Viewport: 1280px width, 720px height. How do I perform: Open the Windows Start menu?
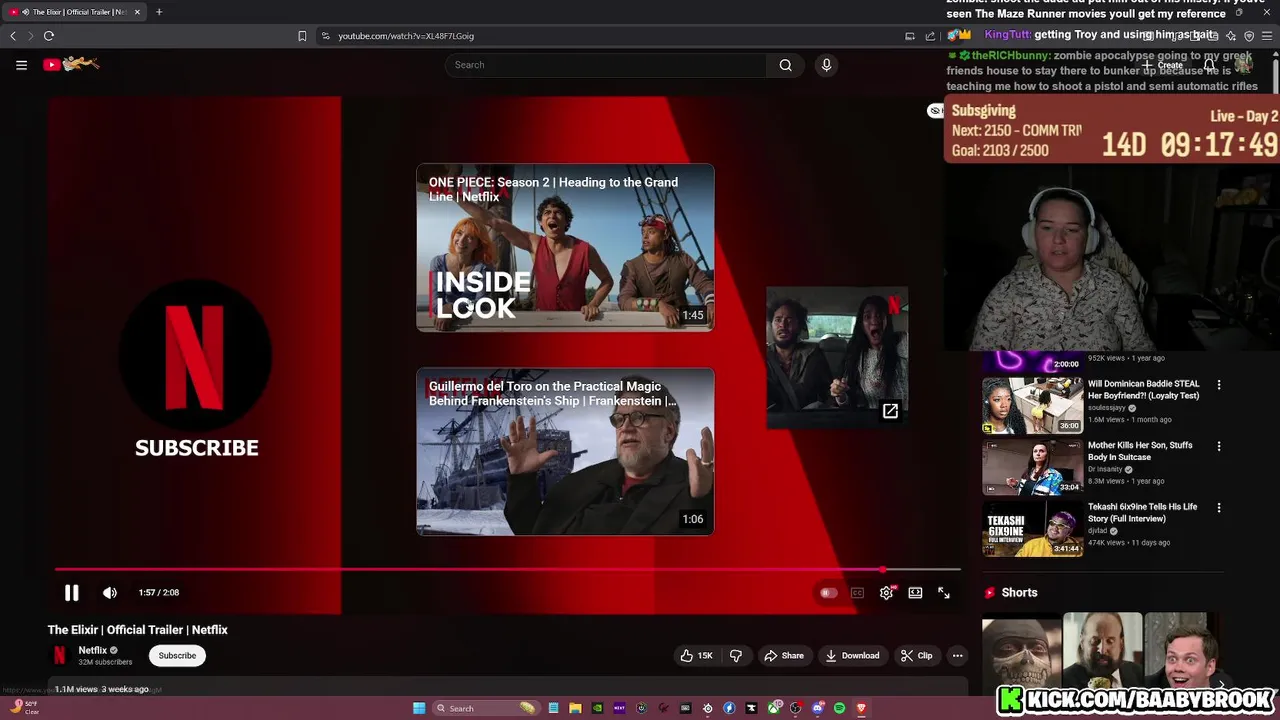pos(419,708)
